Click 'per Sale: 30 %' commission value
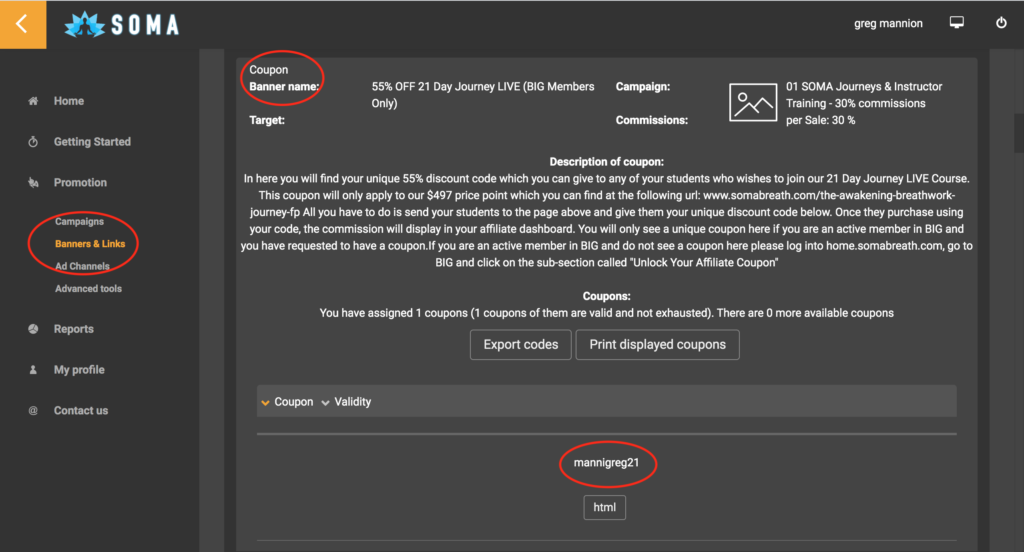The width and height of the screenshot is (1024, 552). point(820,120)
